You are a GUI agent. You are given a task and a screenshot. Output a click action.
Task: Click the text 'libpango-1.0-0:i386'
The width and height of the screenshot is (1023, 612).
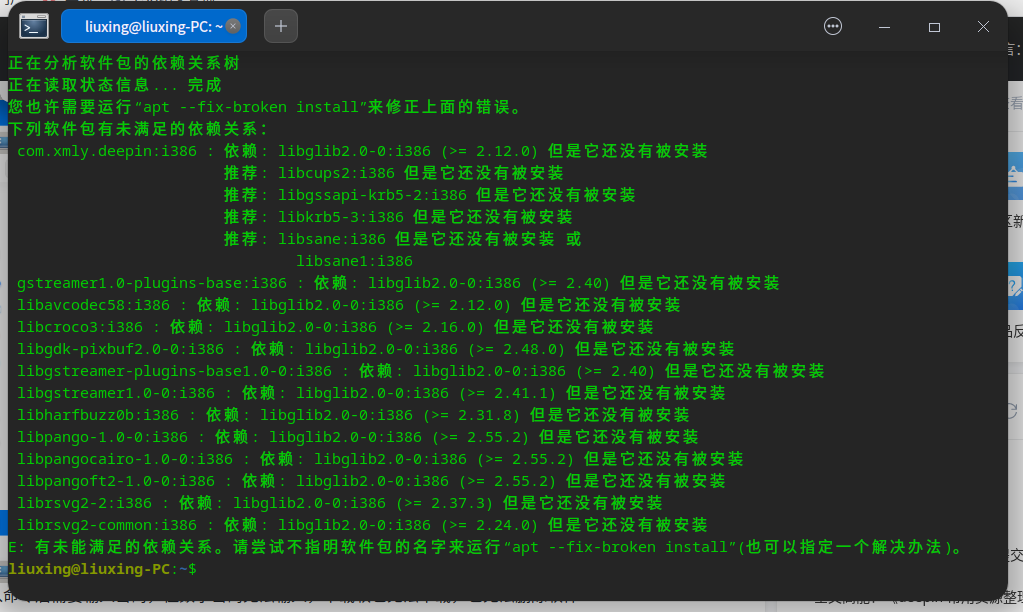[102, 437]
